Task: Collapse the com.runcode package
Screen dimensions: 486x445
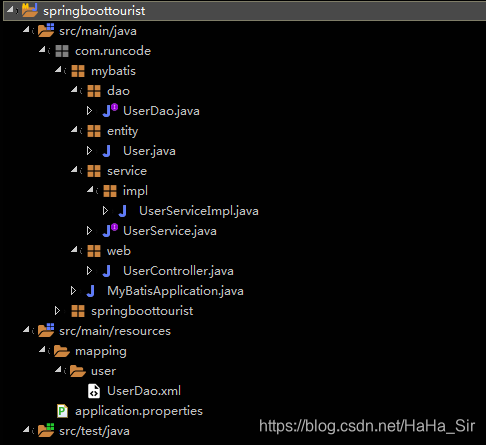Action: (42, 50)
